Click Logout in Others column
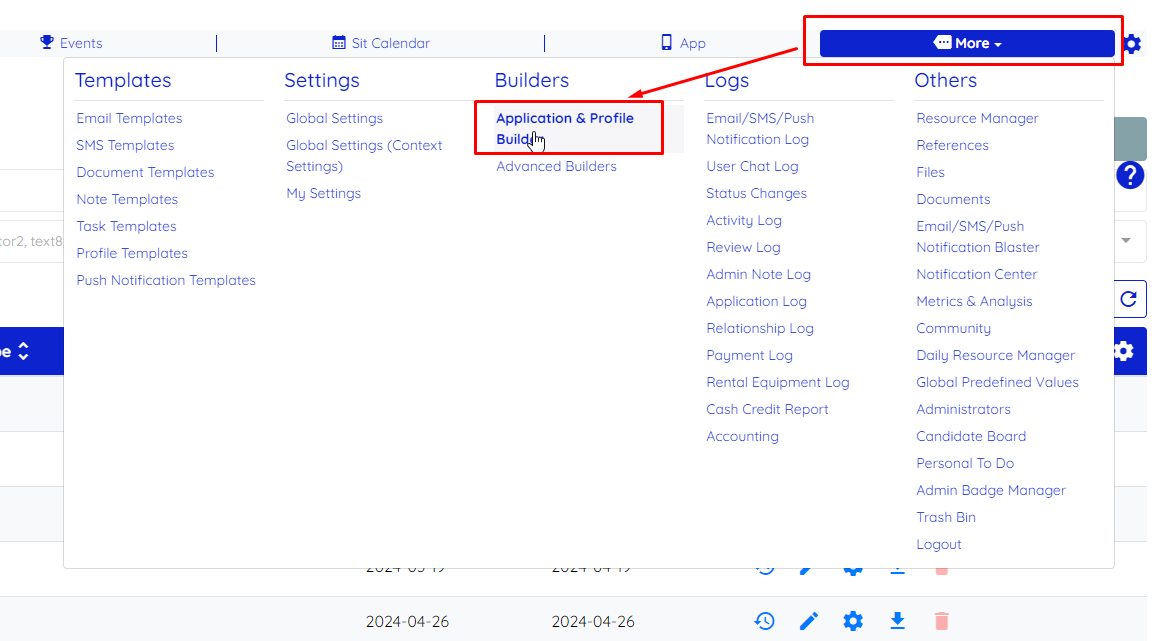Screen dimensions: 1162x641 point(938,544)
